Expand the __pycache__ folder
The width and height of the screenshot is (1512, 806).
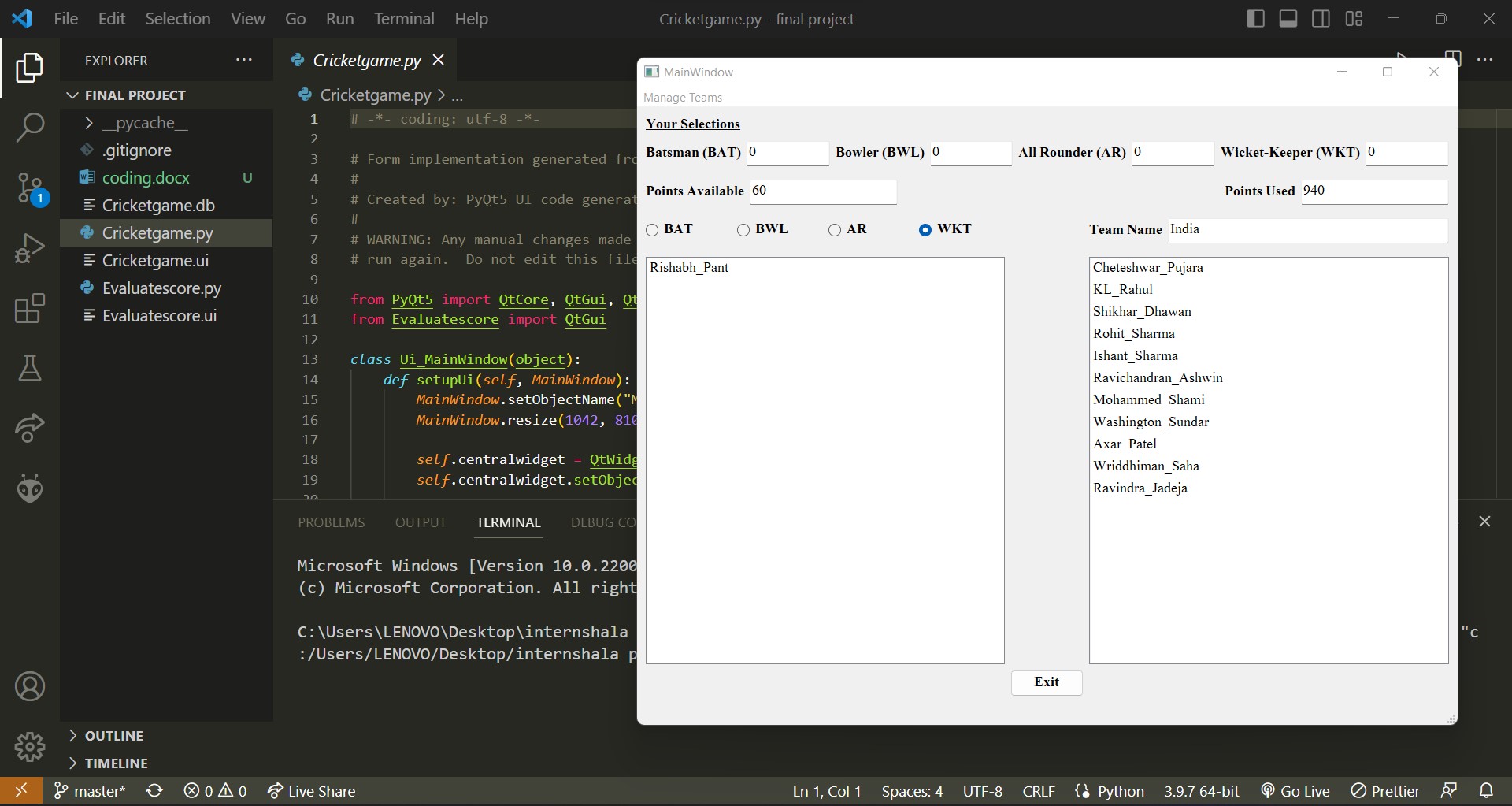tap(90, 123)
